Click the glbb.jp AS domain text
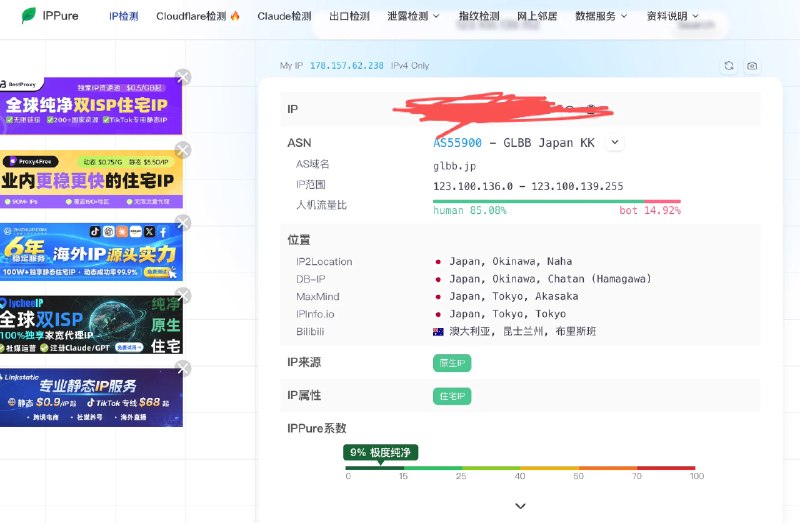Image resolution: width=800 pixels, height=523 pixels. tap(454, 166)
